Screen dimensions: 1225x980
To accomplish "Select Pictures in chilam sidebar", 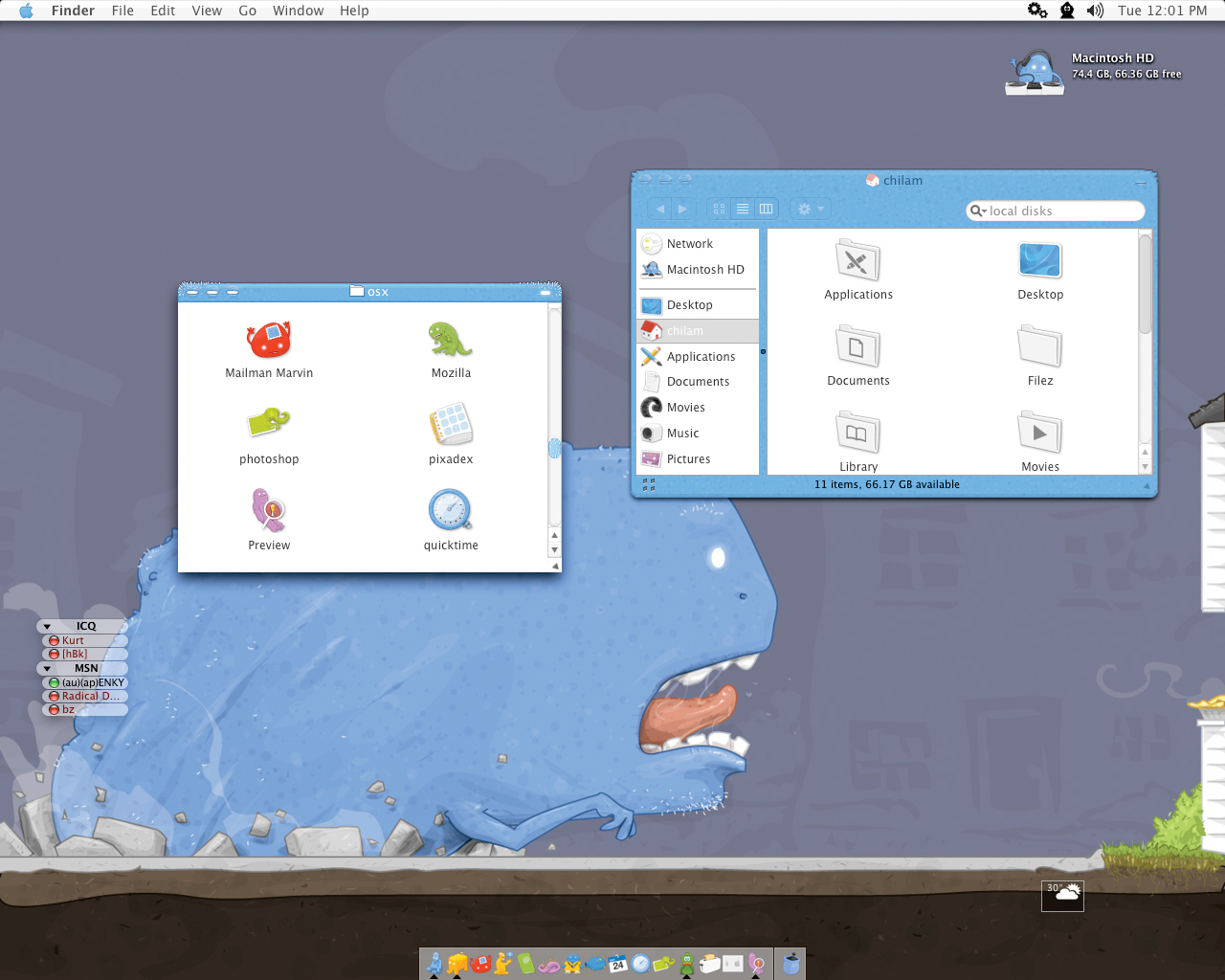I will (x=698, y=459).
